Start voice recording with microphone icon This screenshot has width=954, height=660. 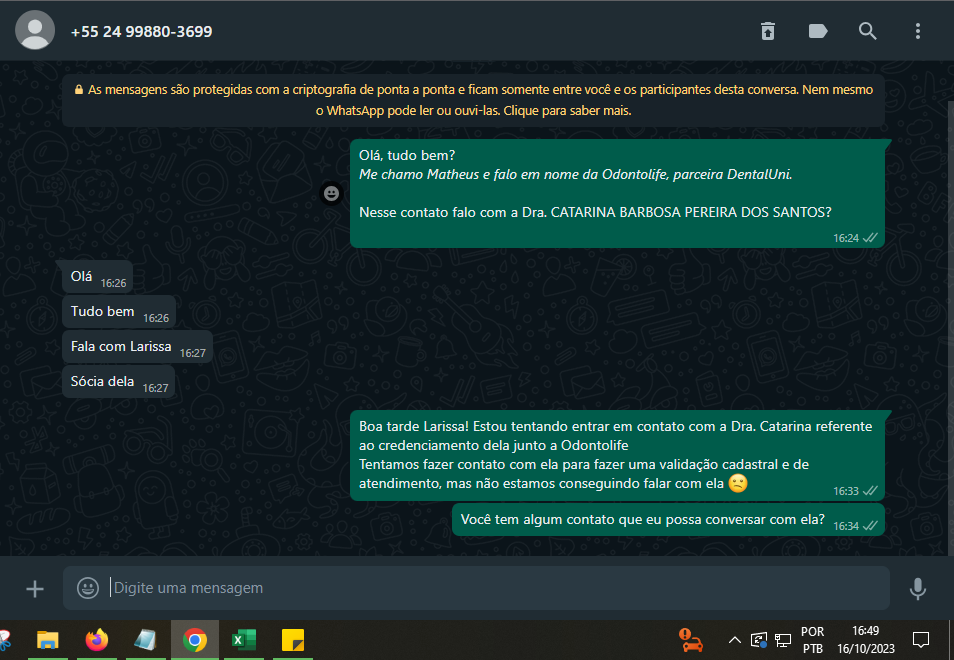917,588
